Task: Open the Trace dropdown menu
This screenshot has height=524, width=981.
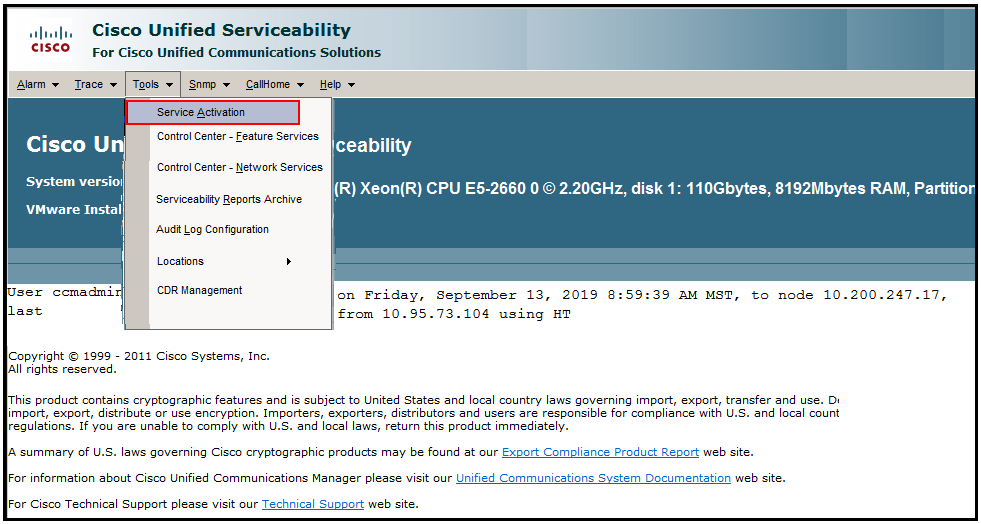Action: coord(96,85)
